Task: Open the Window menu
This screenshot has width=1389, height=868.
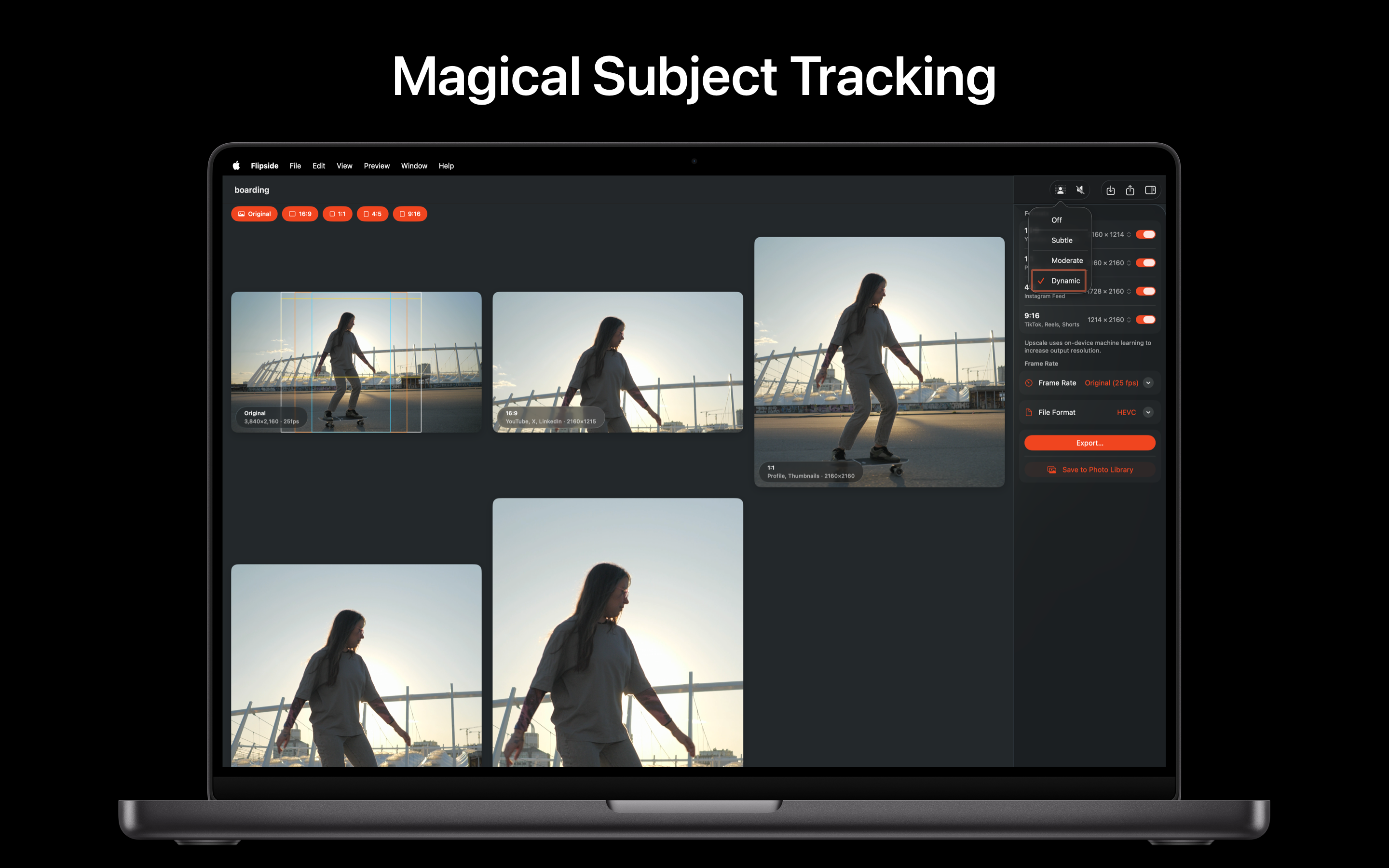Action: pyautogui.click(x=414, y=166)
